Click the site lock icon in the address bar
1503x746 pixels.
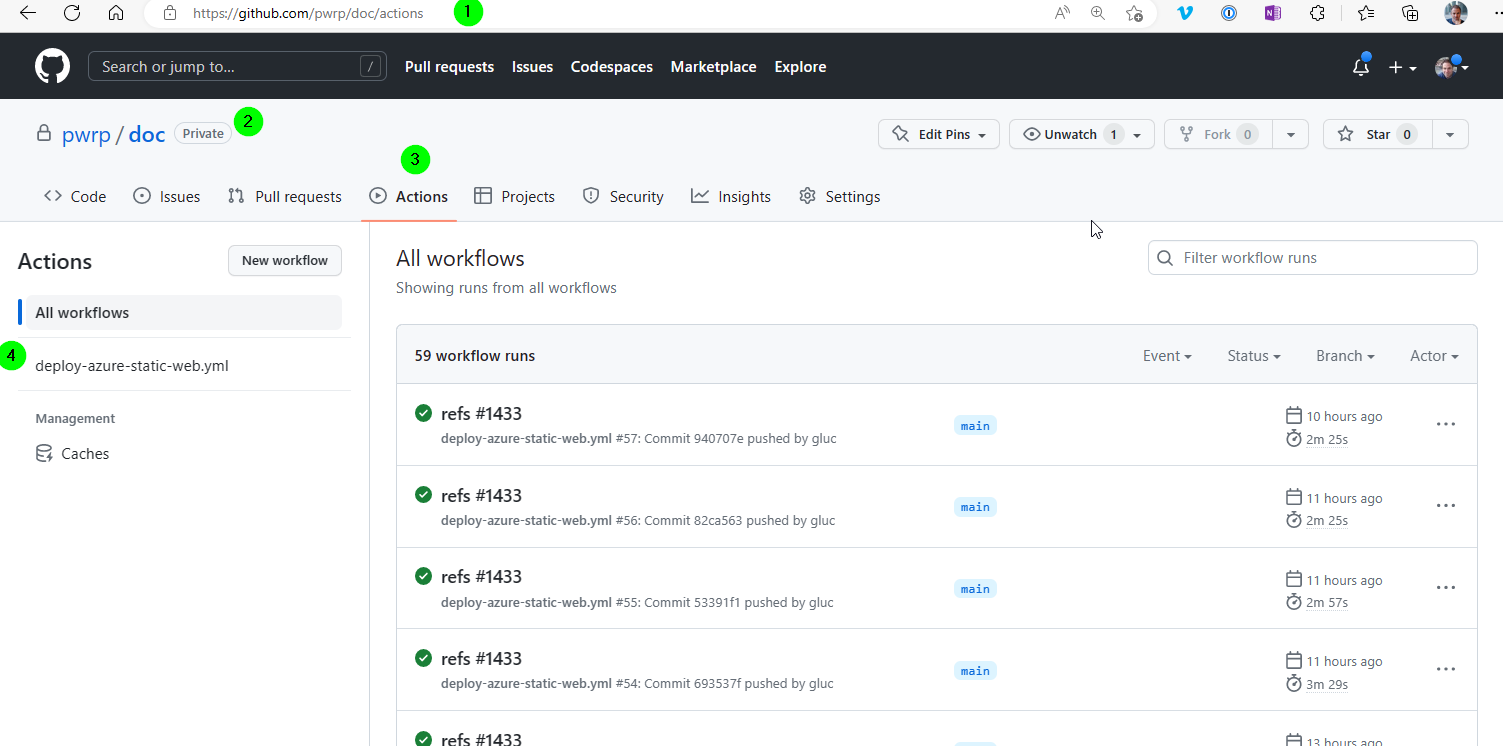170,13
